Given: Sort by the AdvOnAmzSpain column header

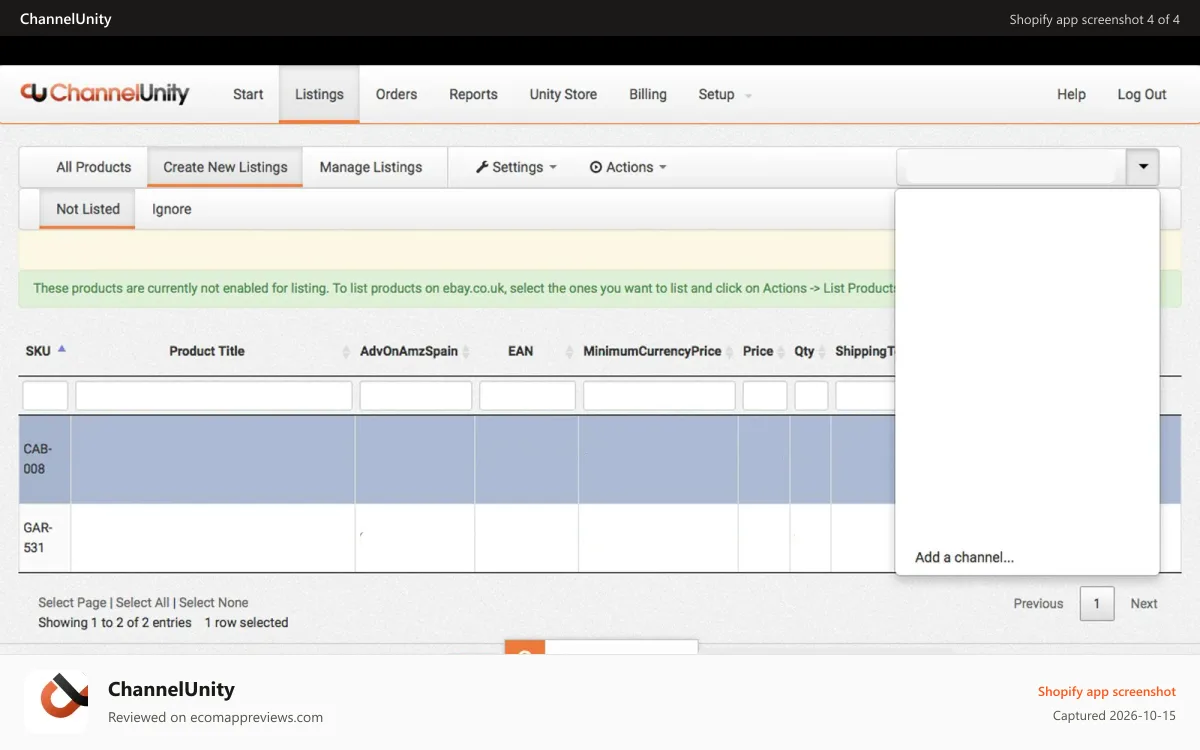Looking at the screenshot, I should coord(409,351).
